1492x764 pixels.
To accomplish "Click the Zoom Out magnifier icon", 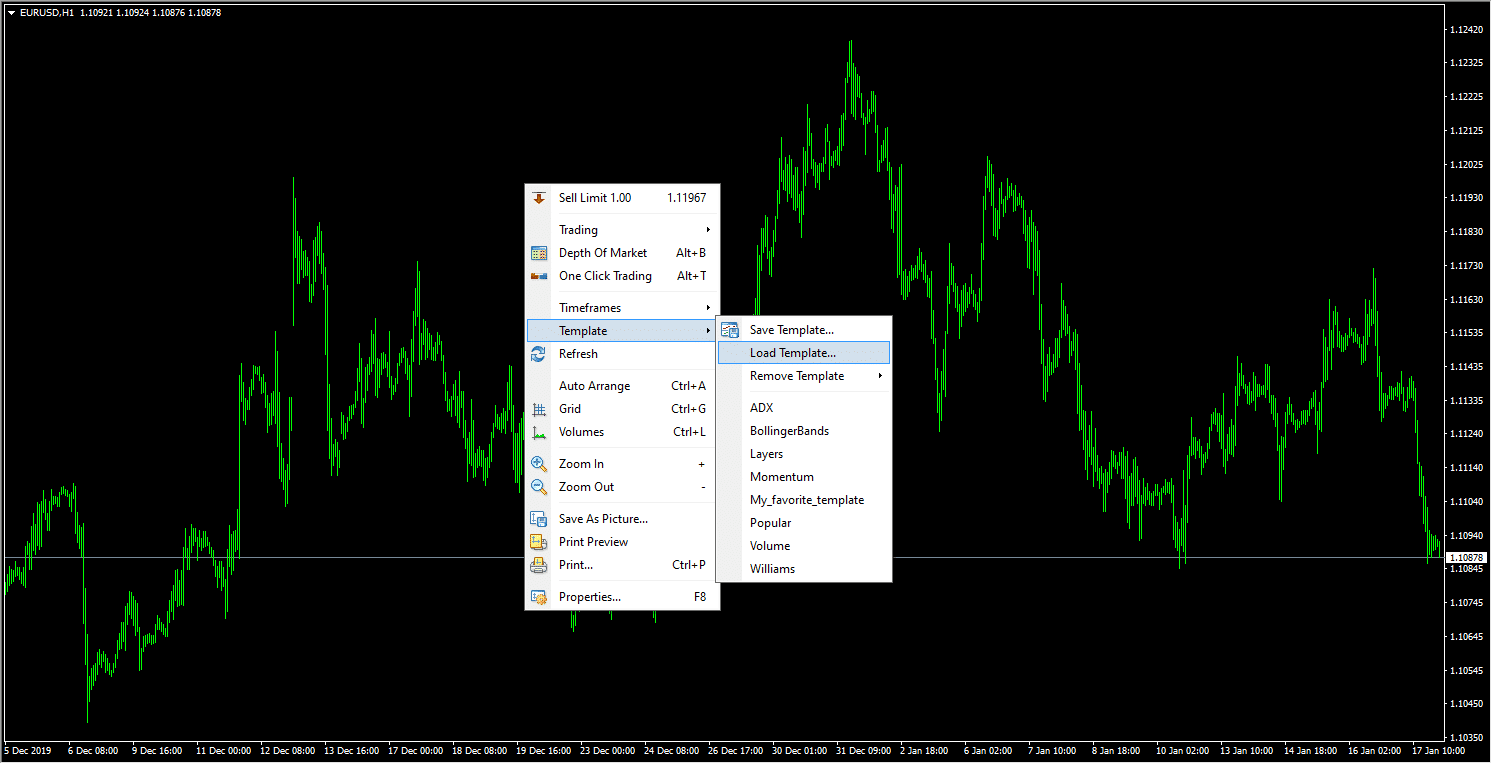I will [539, 487].
